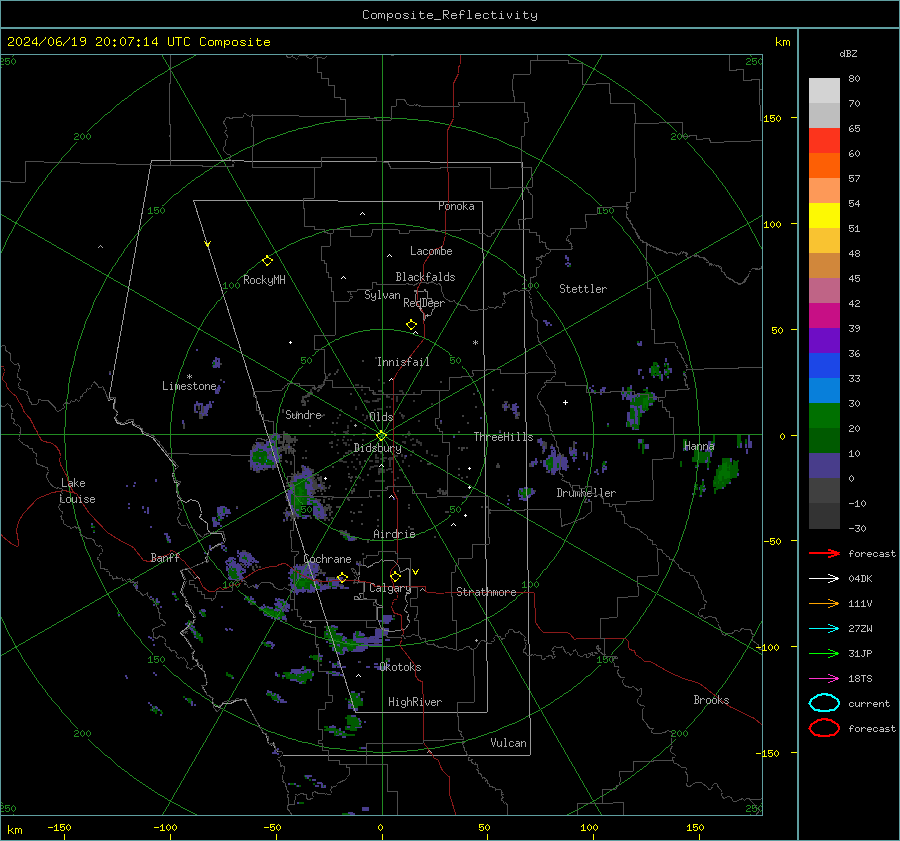
Task: Select the yellow diamond marker above Calgary
Action: pos(395,576)
